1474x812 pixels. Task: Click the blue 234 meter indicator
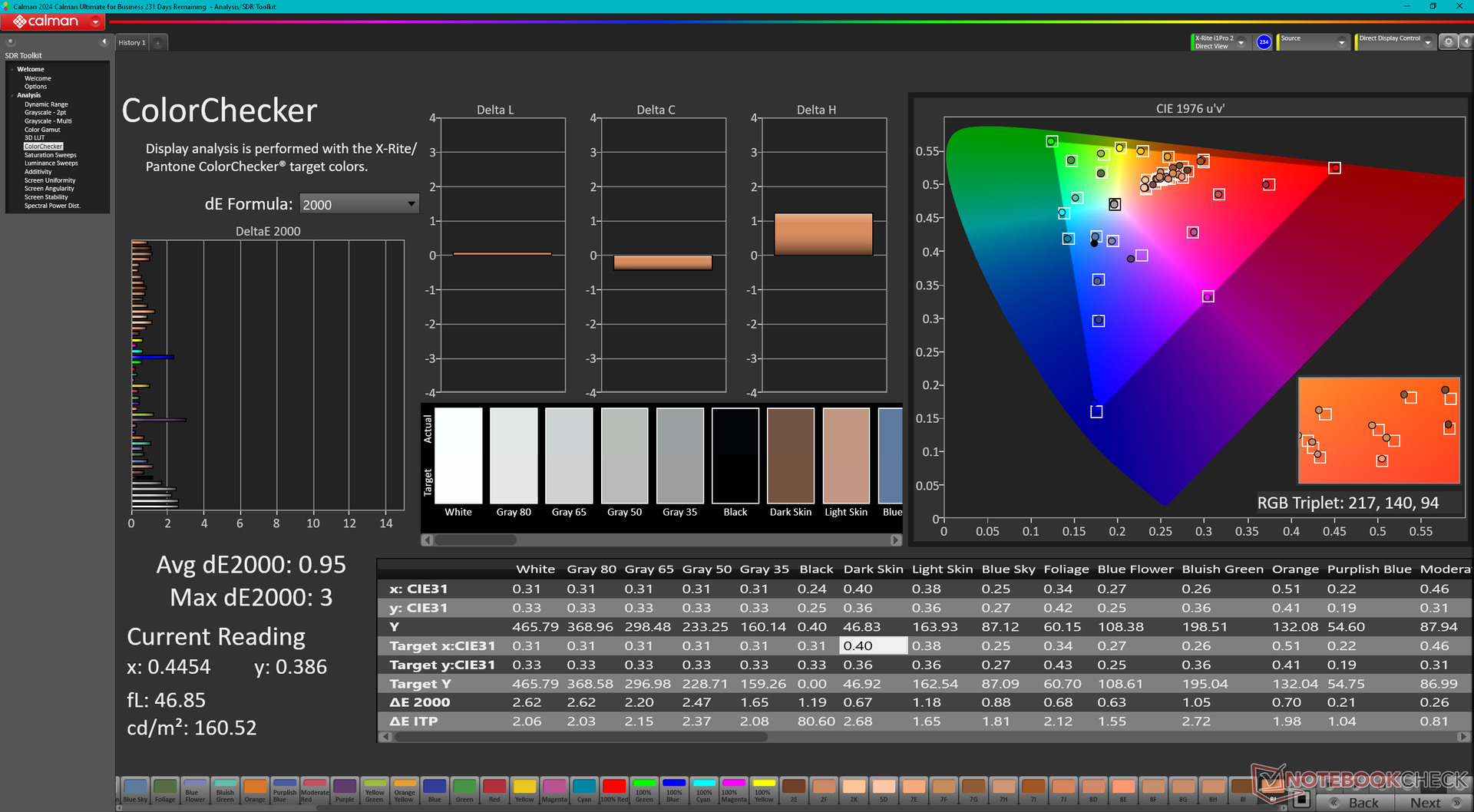pos(1264,42)
